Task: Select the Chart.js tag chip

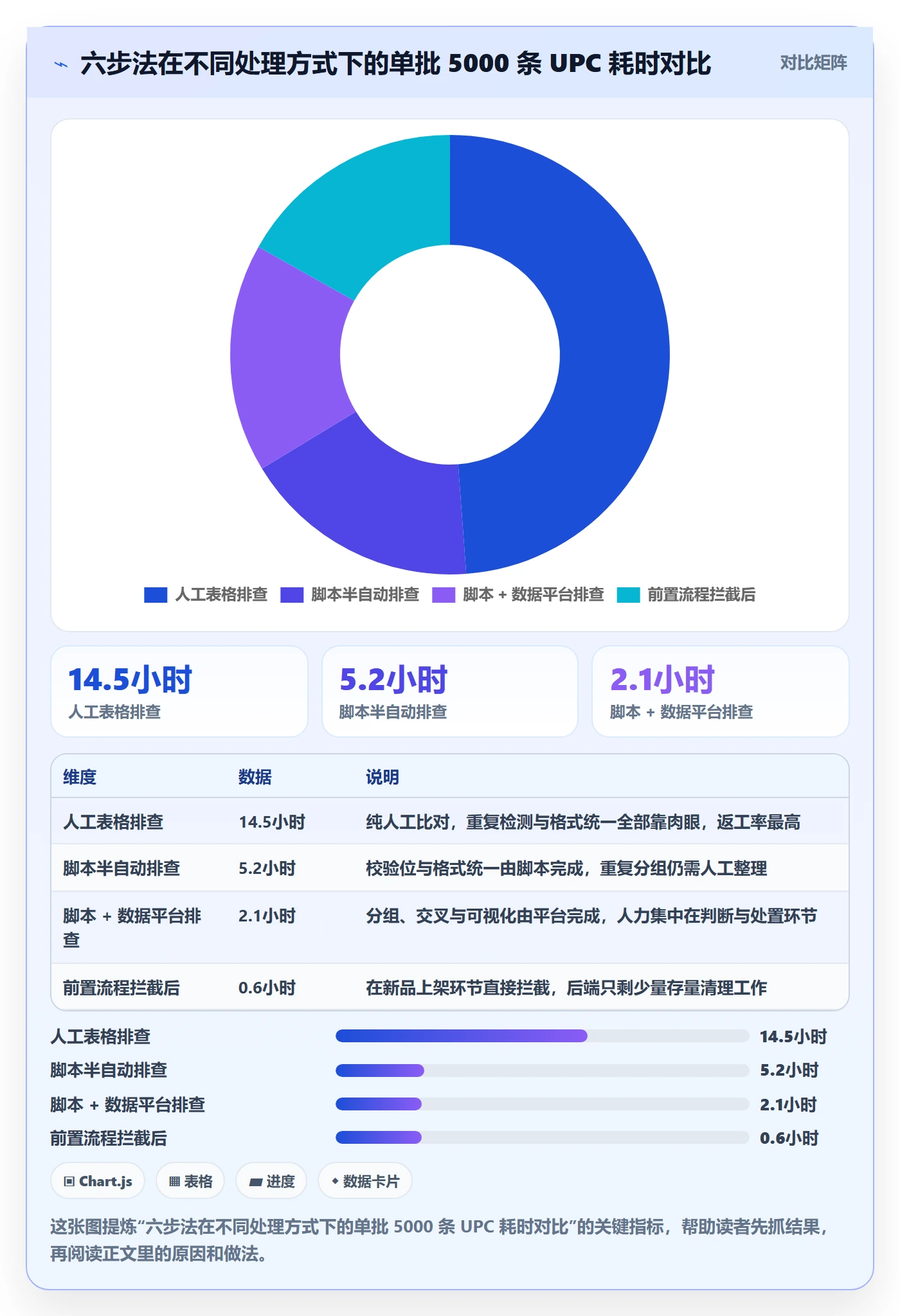Action: point(98,1181)
